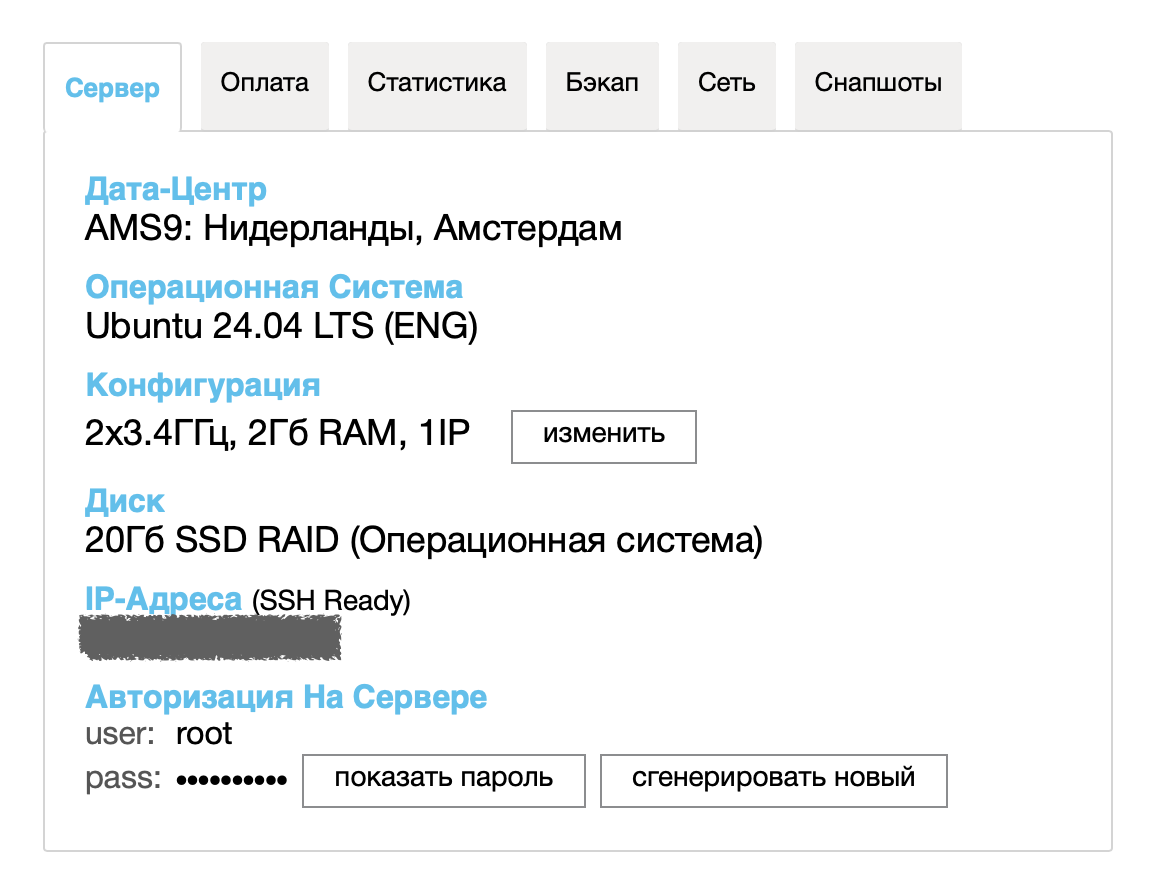
Task: Click the изменить configuration button
Action: [604, 435]
